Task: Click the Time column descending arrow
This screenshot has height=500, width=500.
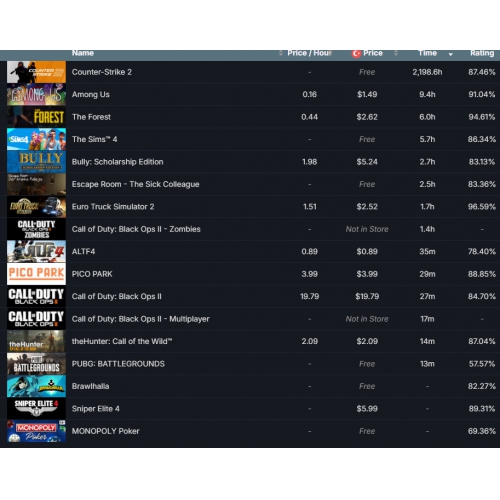Action: click(451, 54)
